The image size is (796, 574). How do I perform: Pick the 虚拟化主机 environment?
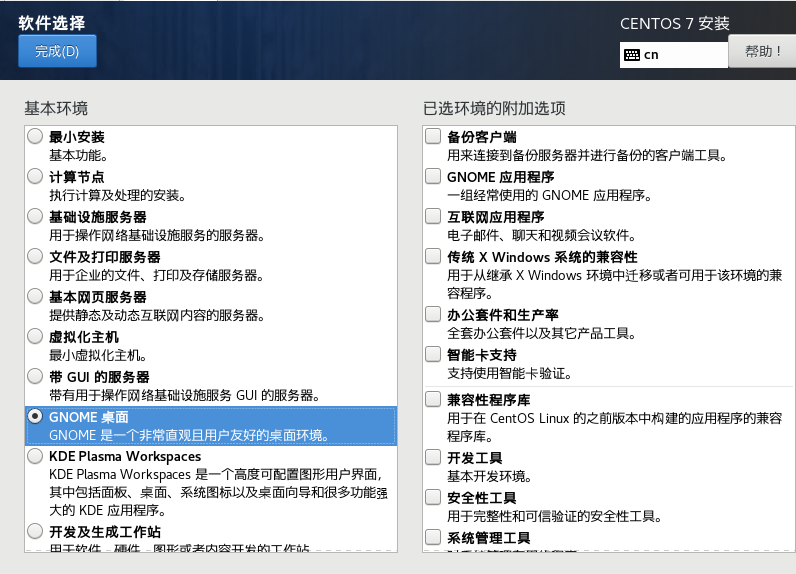pyautogui.click(x=35, y=336)
